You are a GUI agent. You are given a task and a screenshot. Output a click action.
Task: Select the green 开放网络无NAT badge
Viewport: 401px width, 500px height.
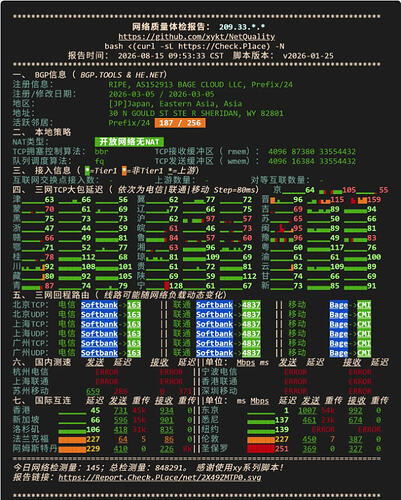pos(129,142)
